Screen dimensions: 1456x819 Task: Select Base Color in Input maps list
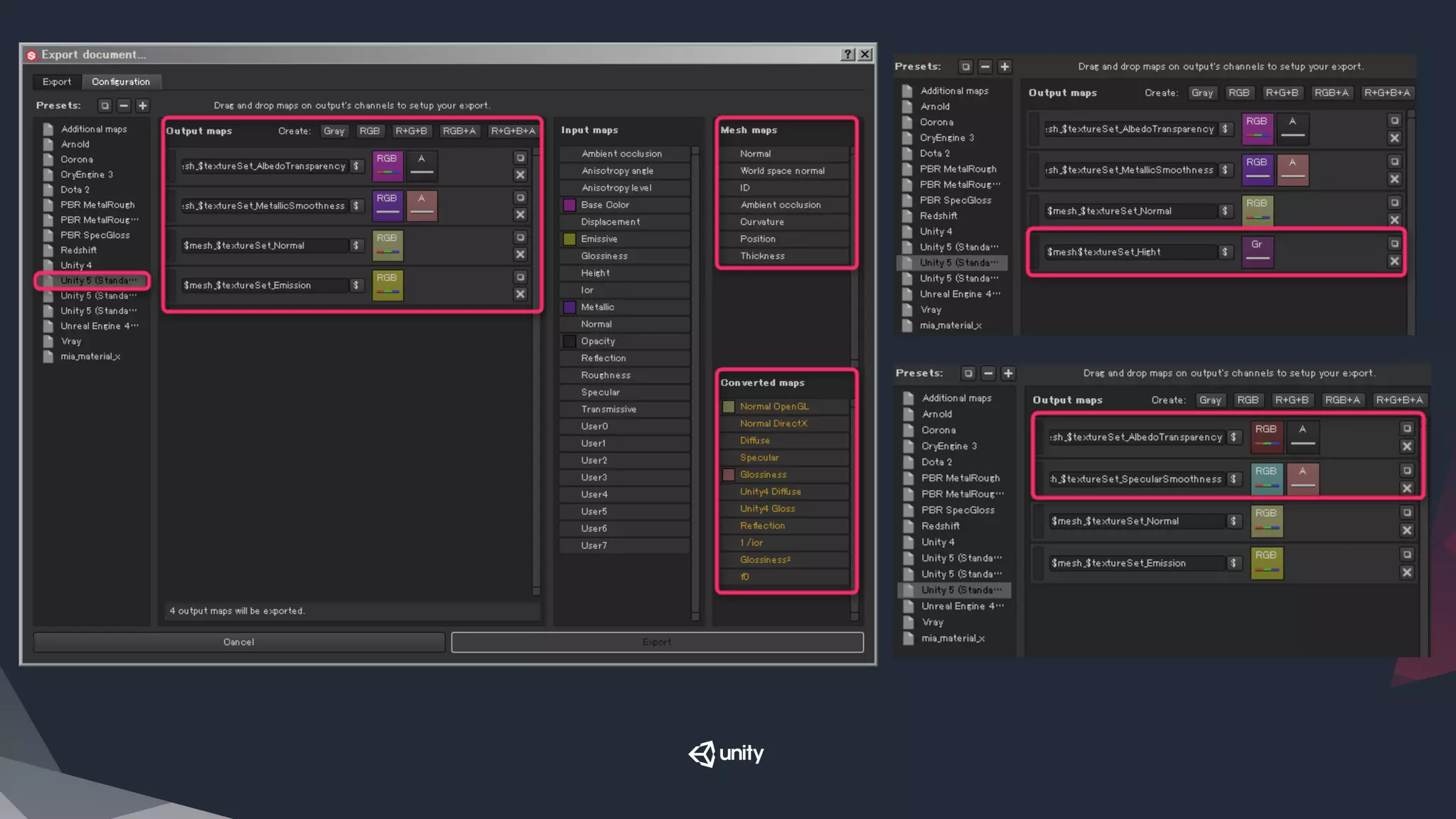[x=605, y=205]
